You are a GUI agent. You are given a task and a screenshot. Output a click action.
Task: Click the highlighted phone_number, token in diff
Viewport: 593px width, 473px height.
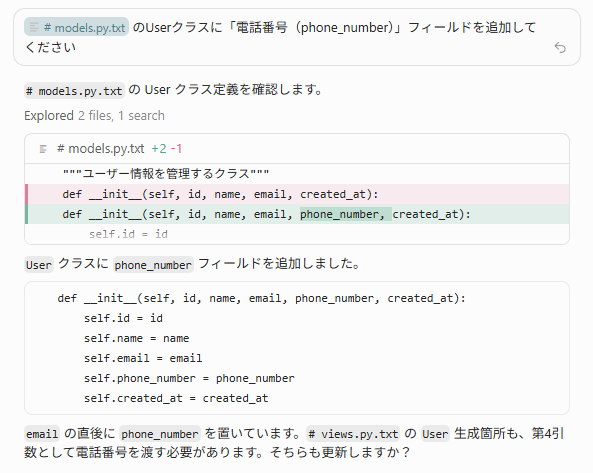click(346, 214)
